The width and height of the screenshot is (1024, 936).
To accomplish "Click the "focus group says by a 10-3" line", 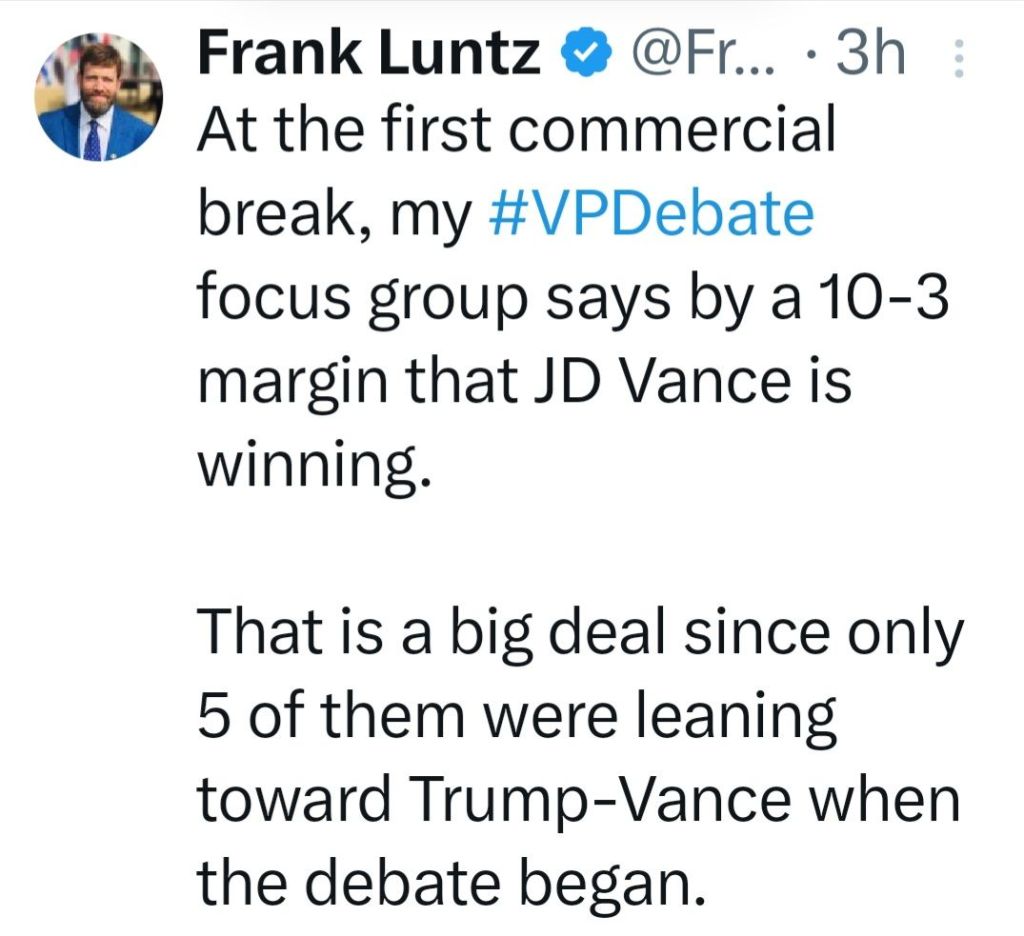I will pyautogui.click(x=571, y=300).
